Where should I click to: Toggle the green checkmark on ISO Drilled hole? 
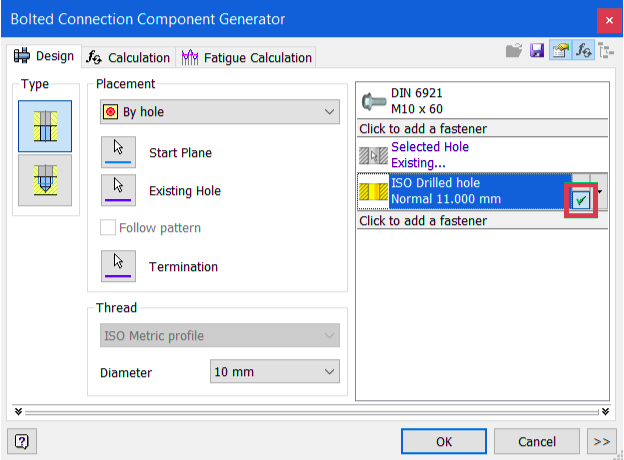coord(581,199)
